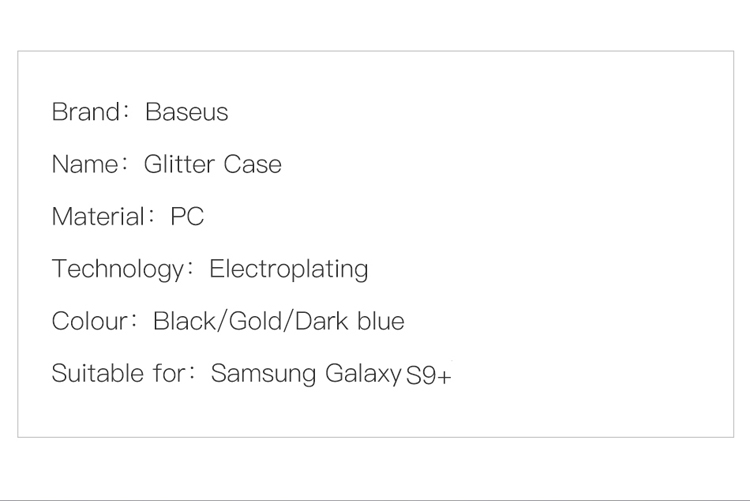Screen dimensions: 750x501
Task: Click the Samsung text
Action: click(x=264, y=374)
